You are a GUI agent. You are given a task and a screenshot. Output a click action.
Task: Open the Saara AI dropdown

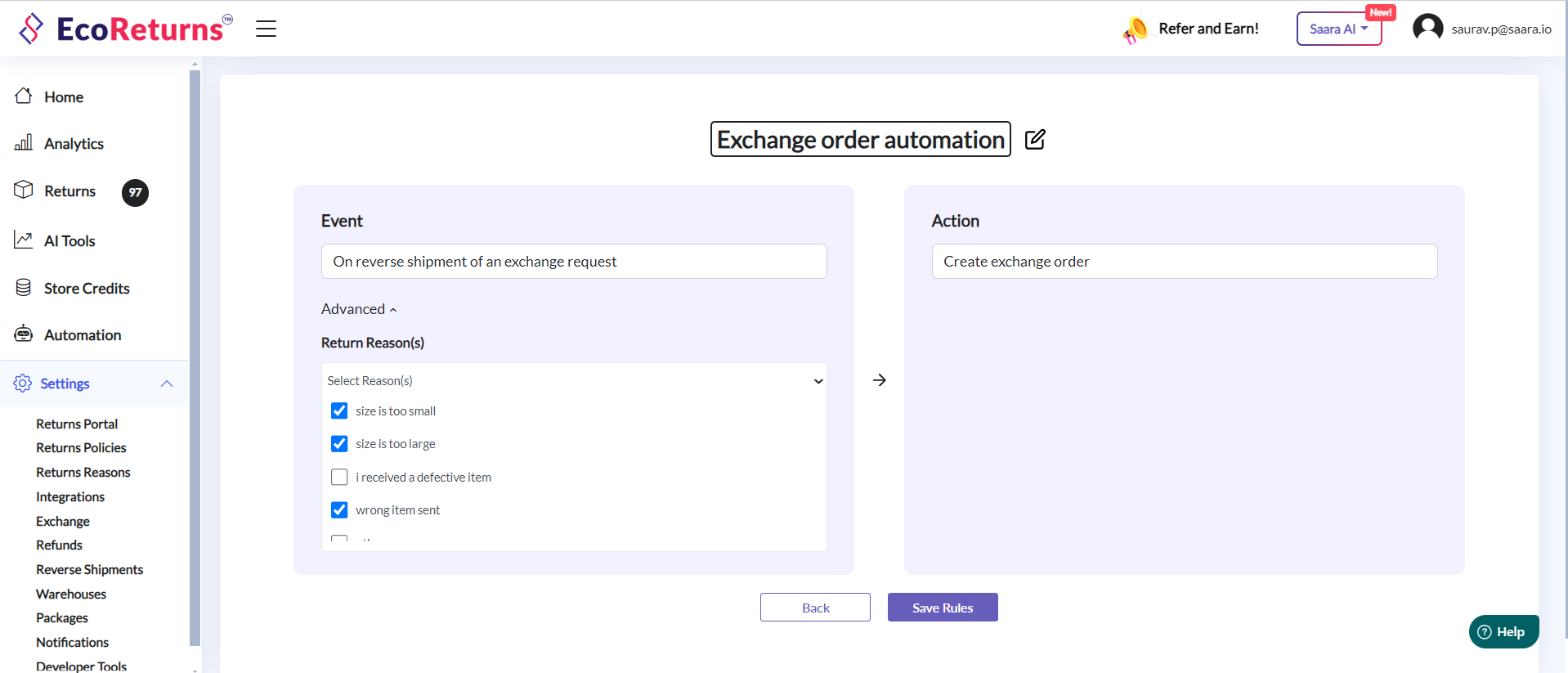(x=1338, y=29)
